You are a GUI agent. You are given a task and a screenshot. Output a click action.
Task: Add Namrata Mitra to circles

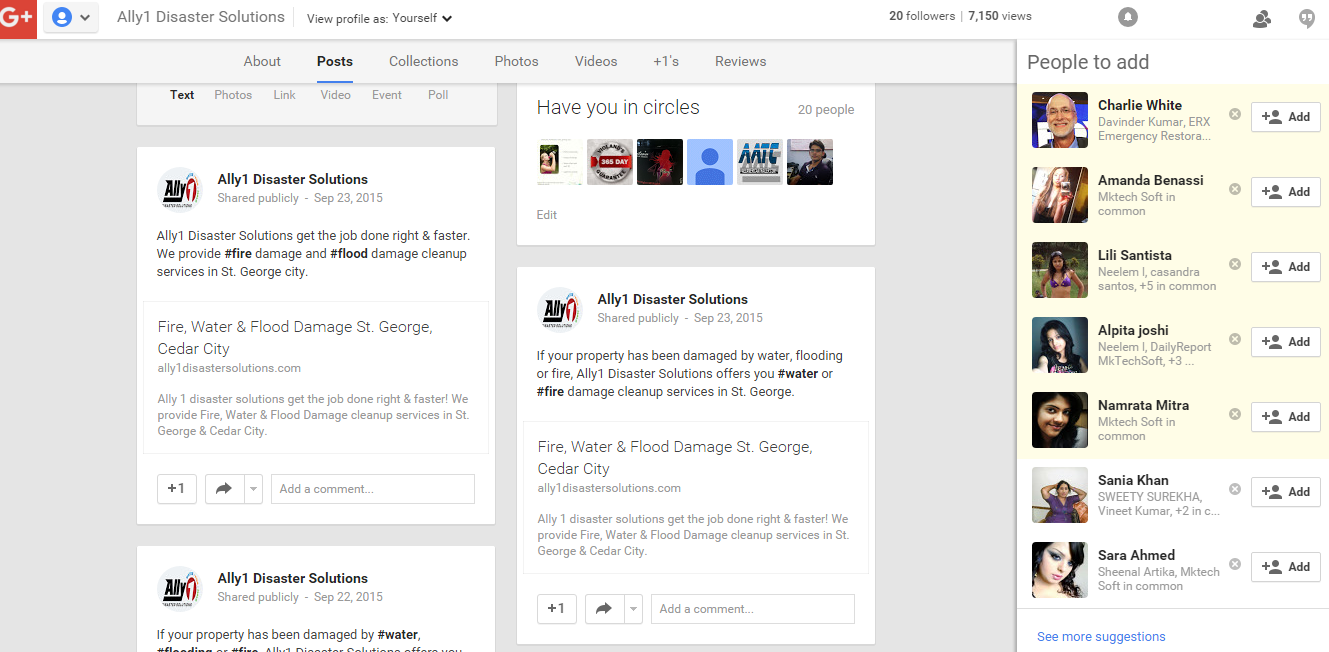coord(1286,417)
